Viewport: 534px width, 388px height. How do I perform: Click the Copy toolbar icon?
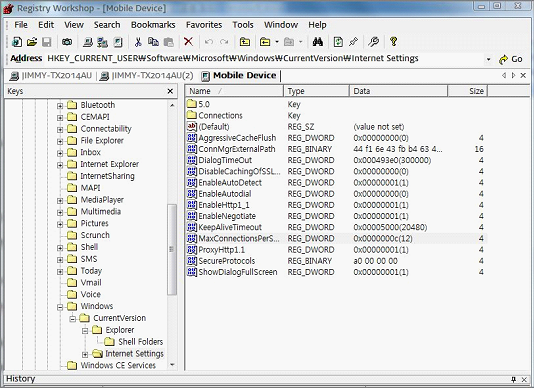coord(153,42)
